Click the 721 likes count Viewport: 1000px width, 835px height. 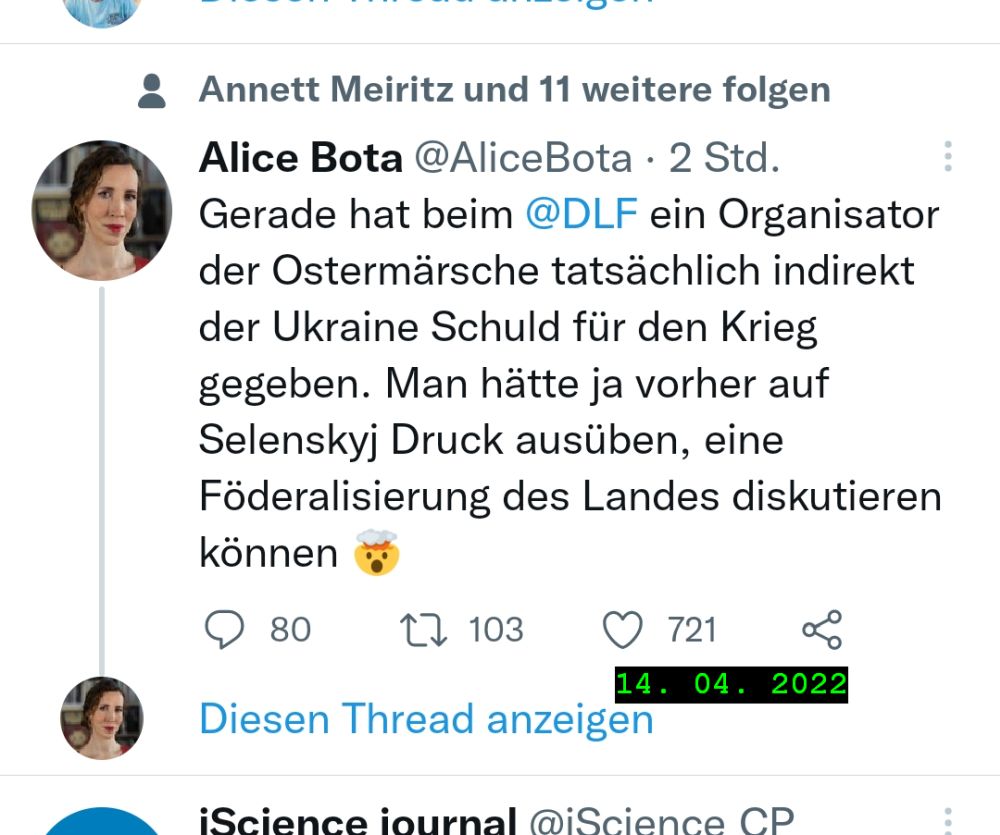click(x=692, y=630)
